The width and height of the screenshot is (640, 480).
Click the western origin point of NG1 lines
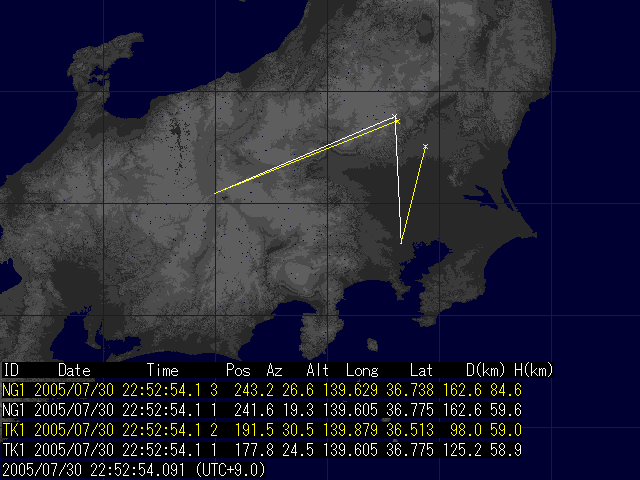pyautogui.click(x=215, y=193)
